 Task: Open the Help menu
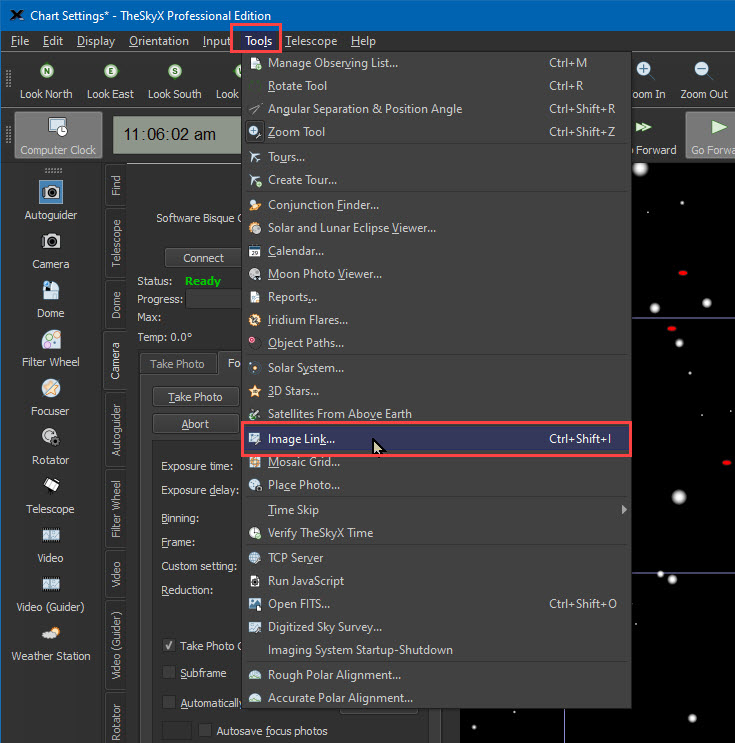coord(363,41)
